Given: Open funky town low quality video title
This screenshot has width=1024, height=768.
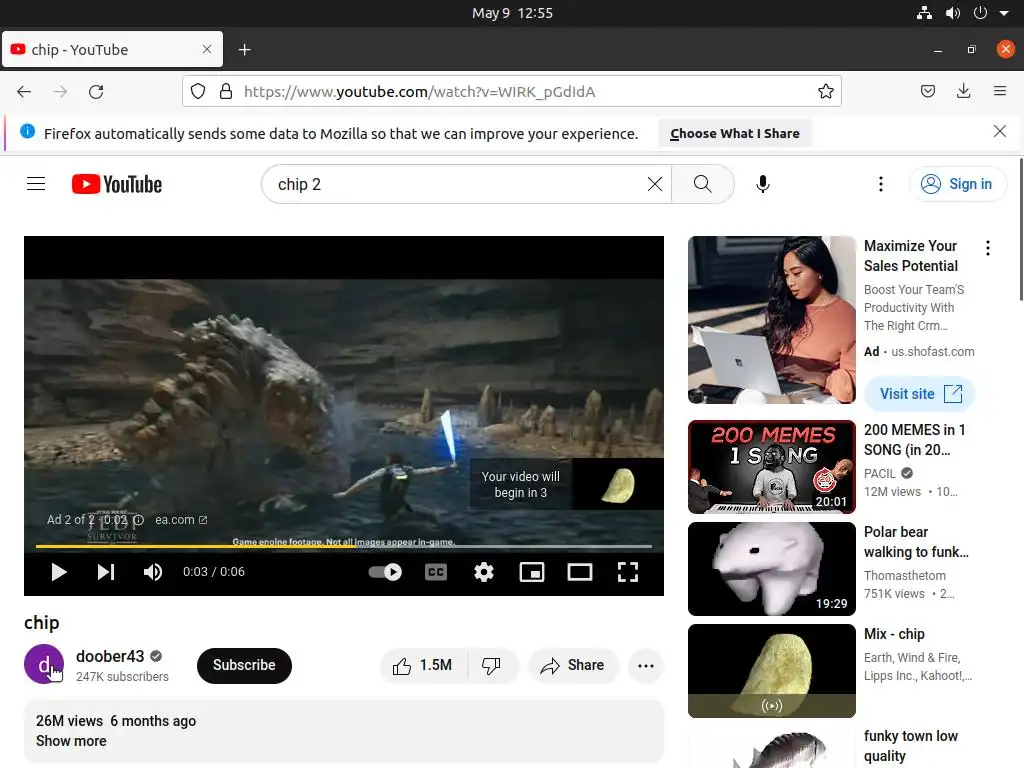Looking at the screenshot, I should [910, 746].
